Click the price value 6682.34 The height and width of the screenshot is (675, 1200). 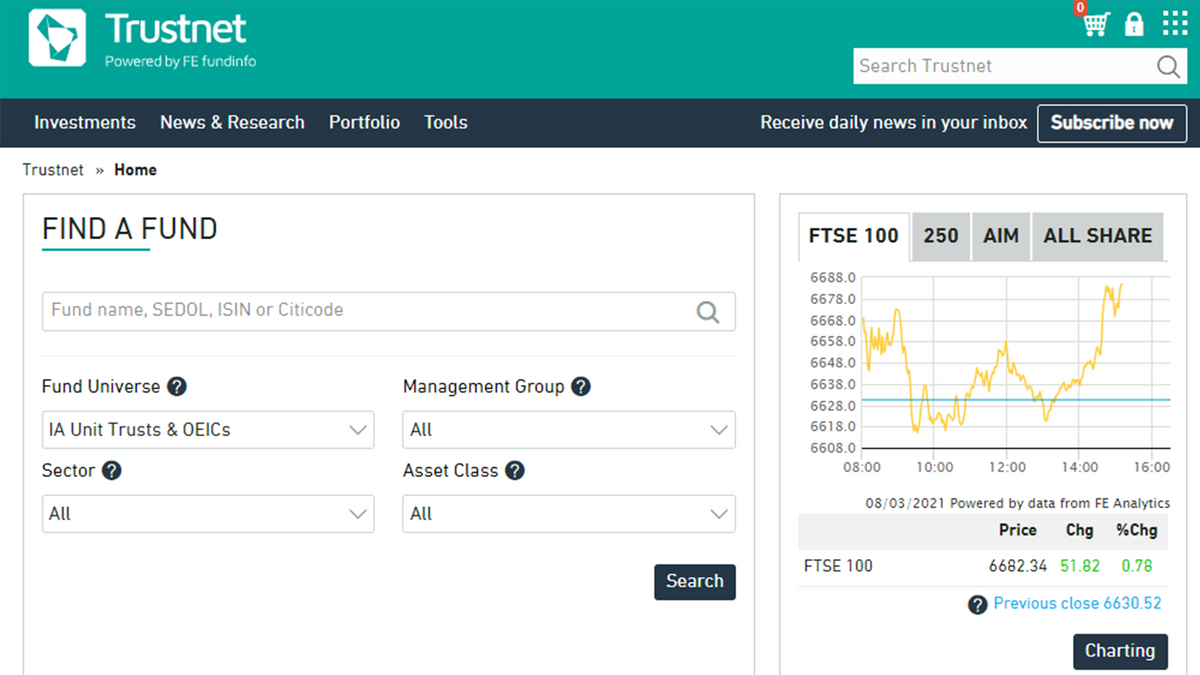[x=1018, y=566]
